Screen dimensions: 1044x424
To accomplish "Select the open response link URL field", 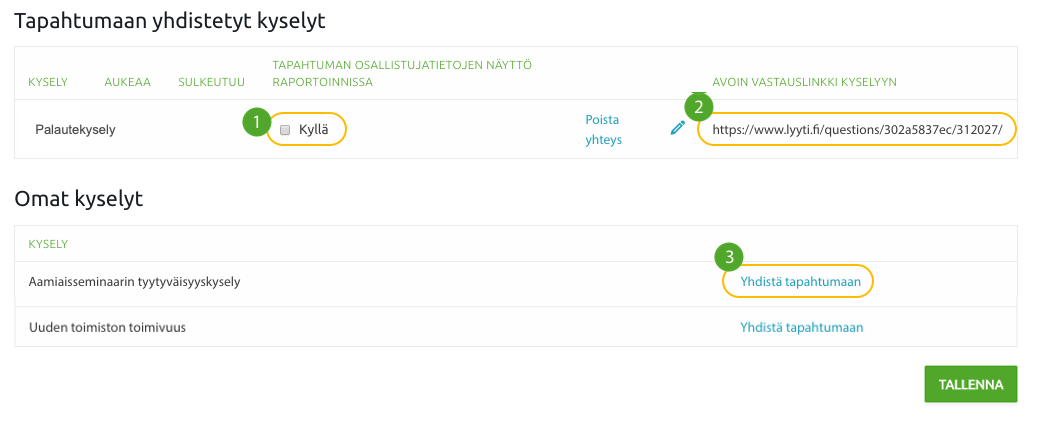I will pyautogui.click(x=857, y=130).
